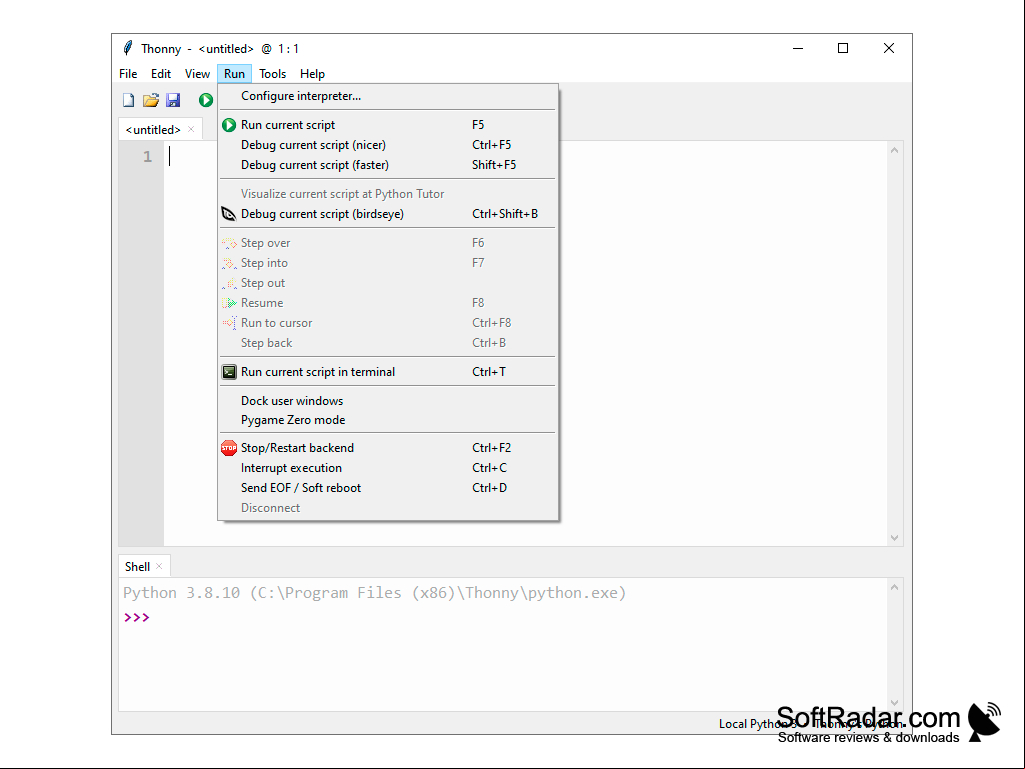
Task: Click the Step back menu entry
Action: [x=388, y=343]
